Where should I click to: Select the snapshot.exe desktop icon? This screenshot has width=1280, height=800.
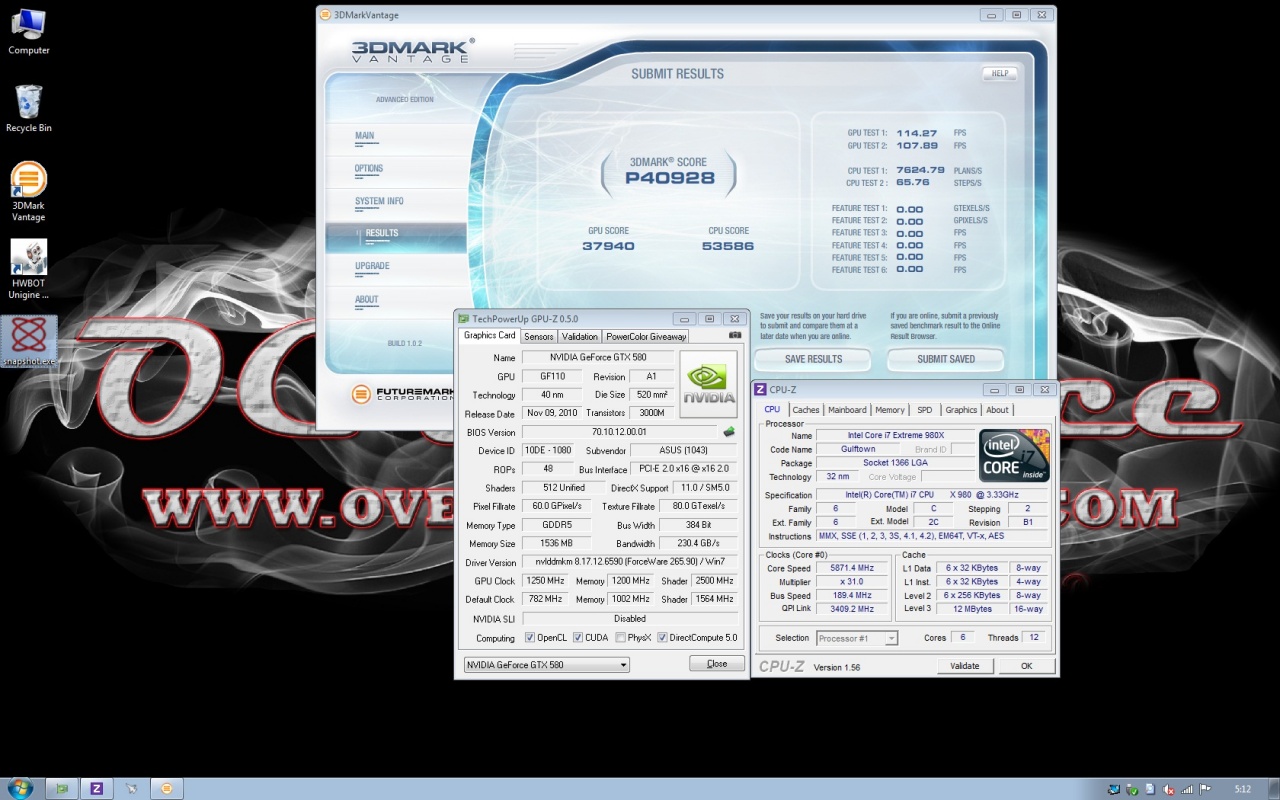[x=29, y=340]
